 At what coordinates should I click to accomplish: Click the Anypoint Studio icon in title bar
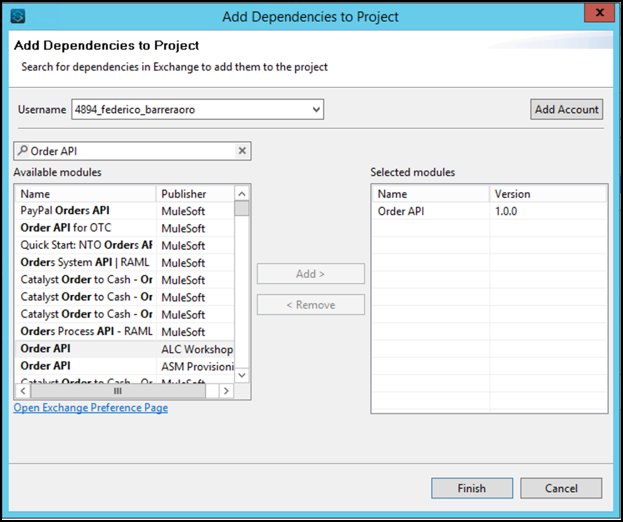pyautogui.click(x=18, y=16)
